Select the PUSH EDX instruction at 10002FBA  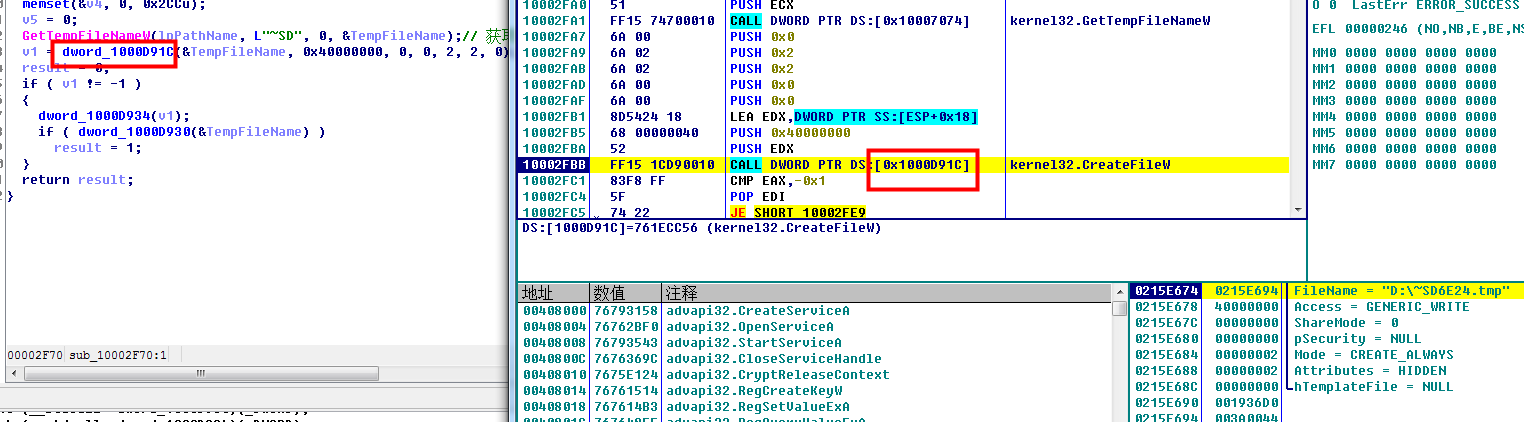761,148
